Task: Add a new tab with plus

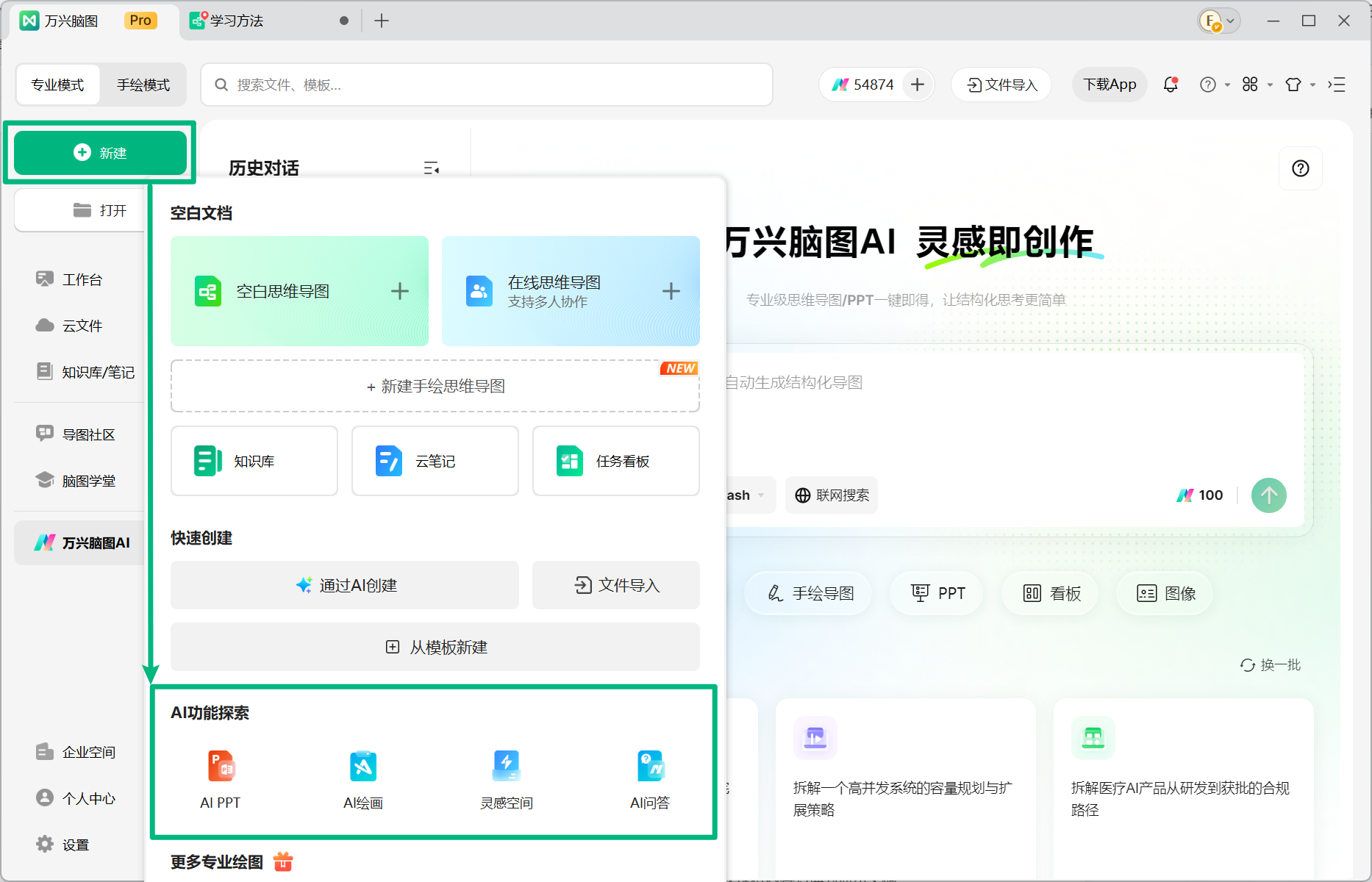Action: coord(382,21)
